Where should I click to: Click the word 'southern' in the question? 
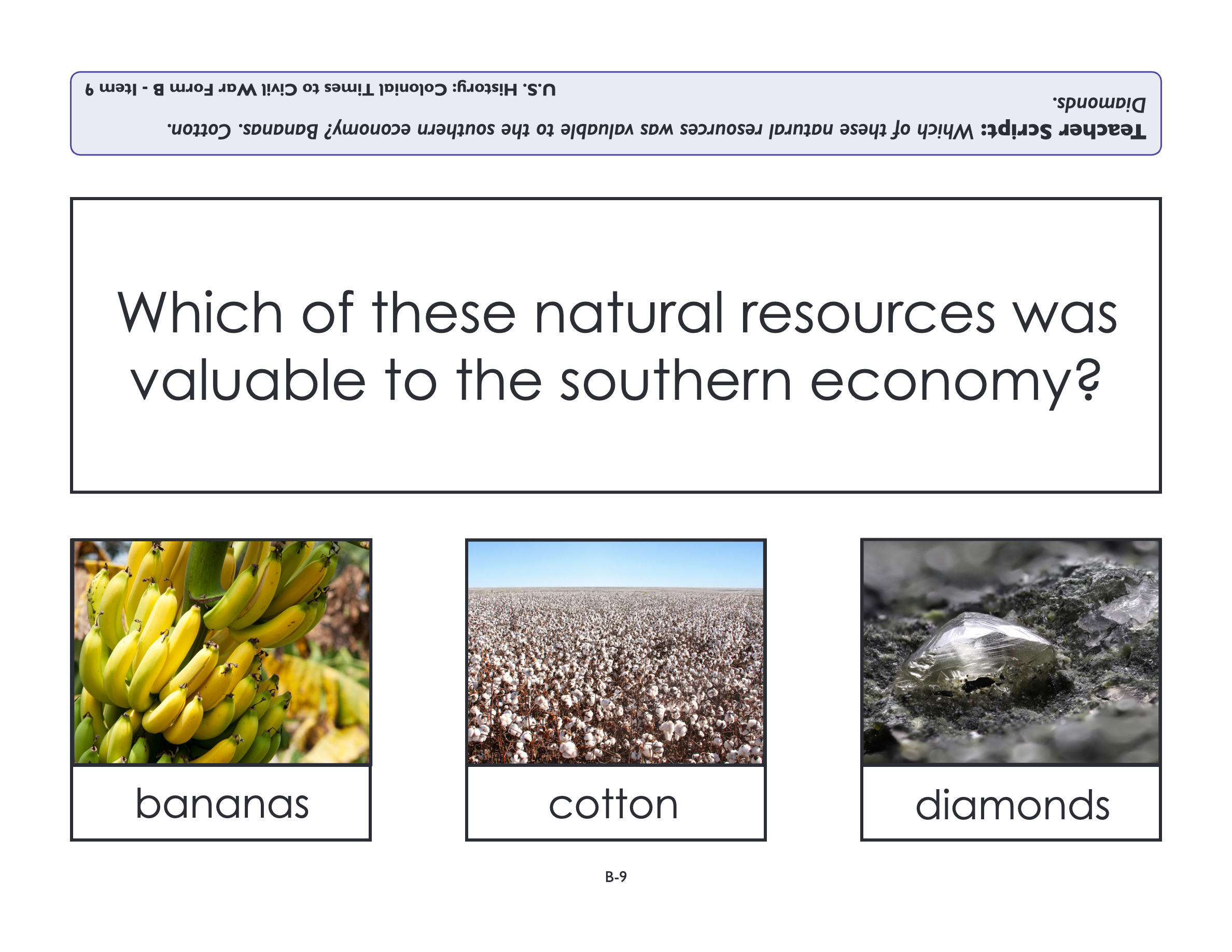point(676,381)
